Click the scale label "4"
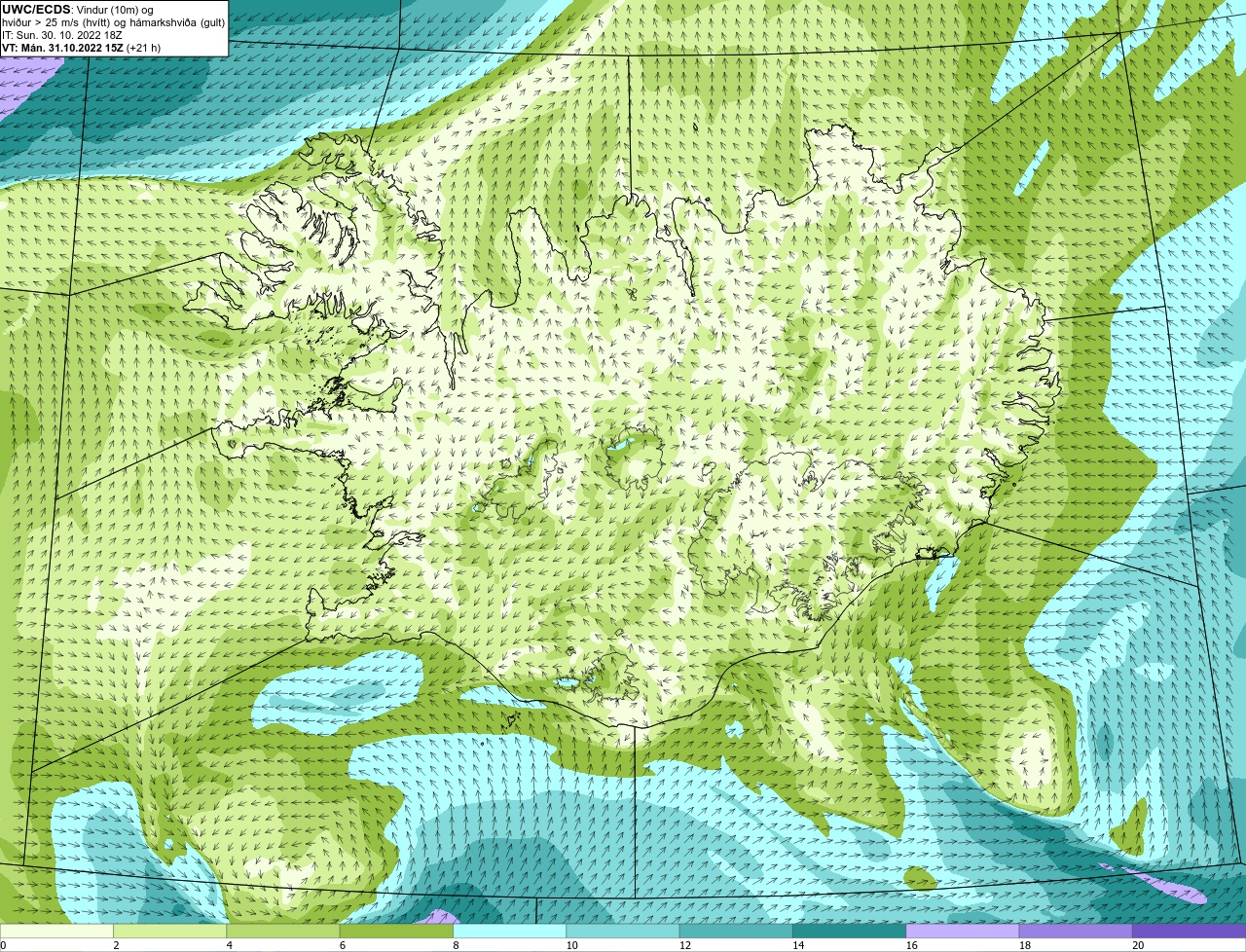Screen dimensions: 1246x952 click(230, 945)
